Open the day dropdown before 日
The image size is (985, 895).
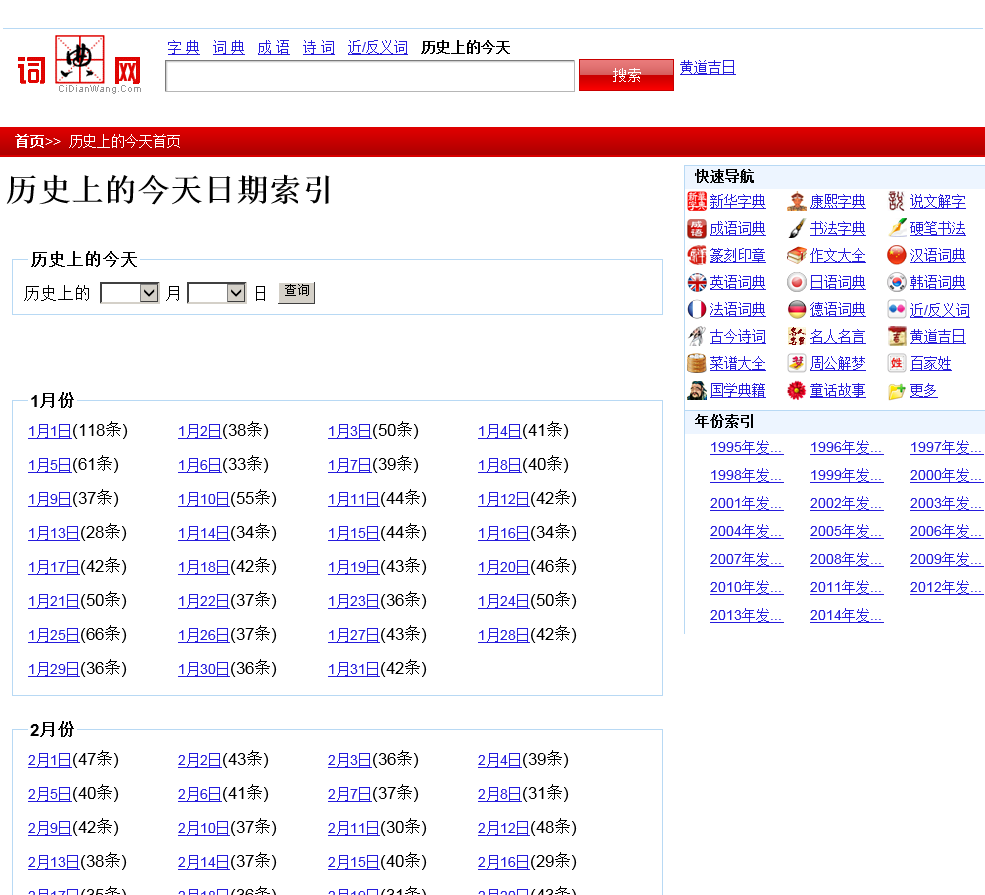point(217,293)
